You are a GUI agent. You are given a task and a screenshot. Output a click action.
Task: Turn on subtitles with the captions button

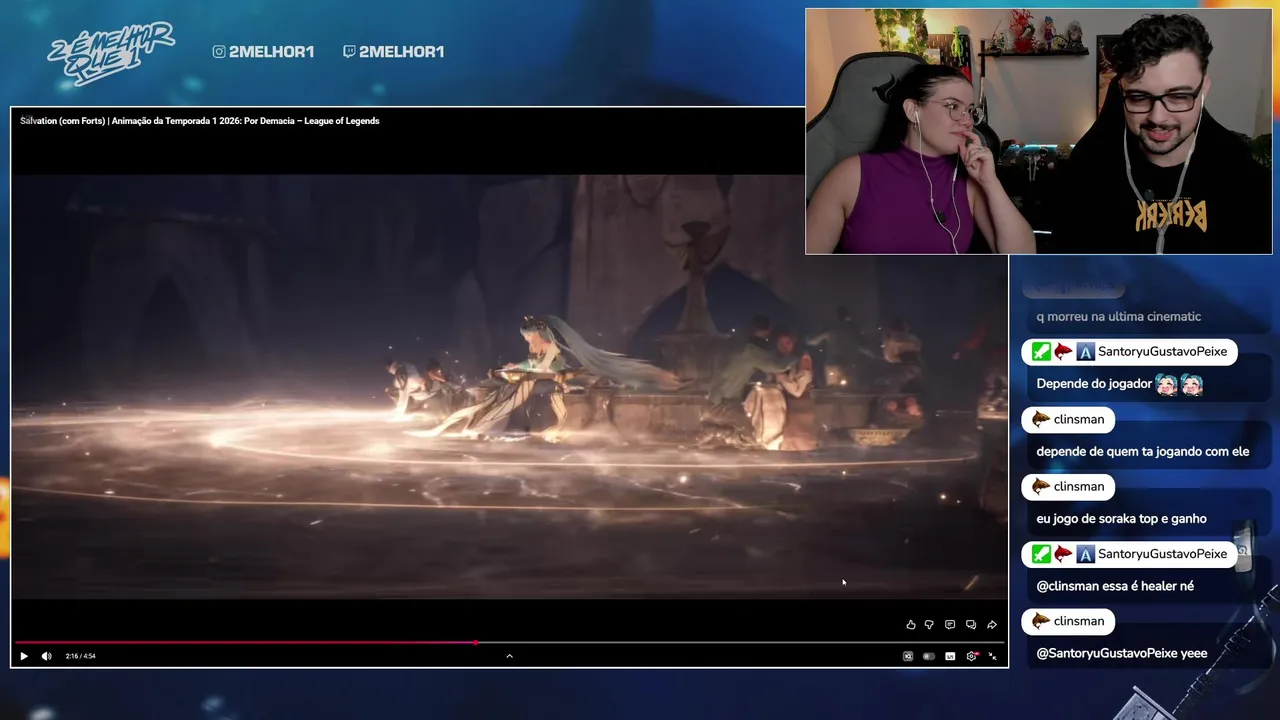950,656
